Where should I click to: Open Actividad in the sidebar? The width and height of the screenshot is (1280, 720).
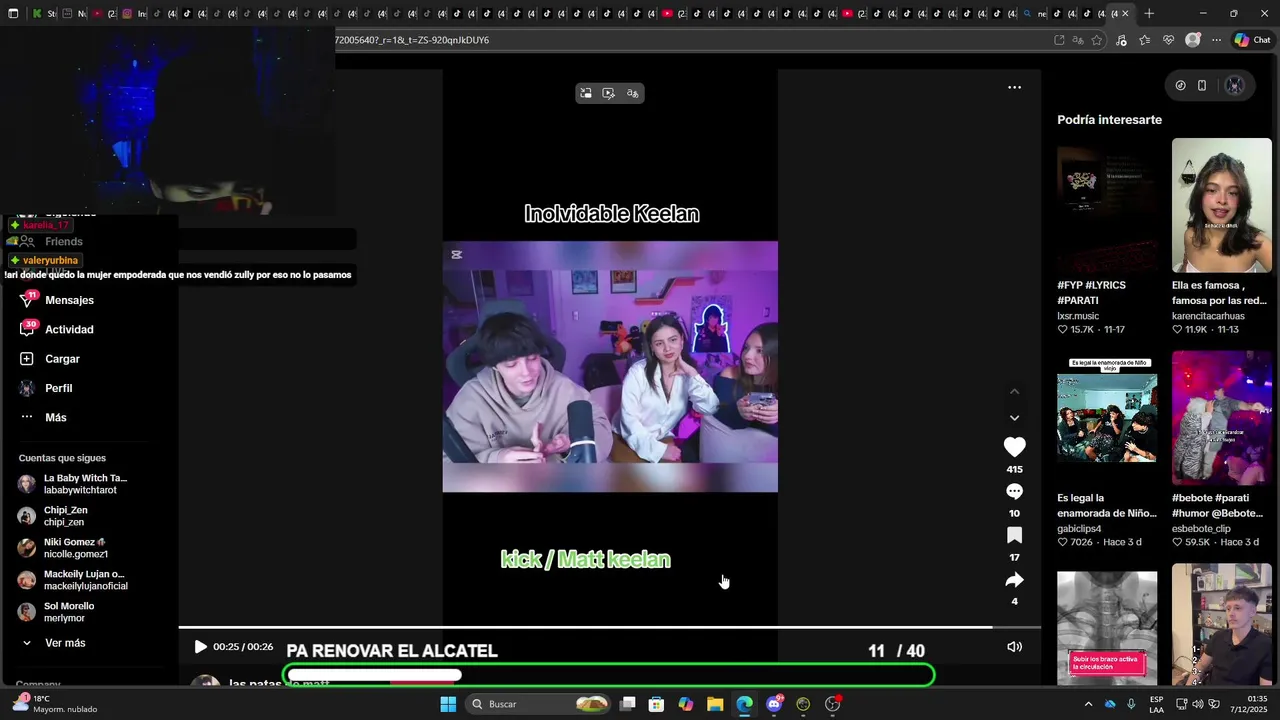click(69, 329)
